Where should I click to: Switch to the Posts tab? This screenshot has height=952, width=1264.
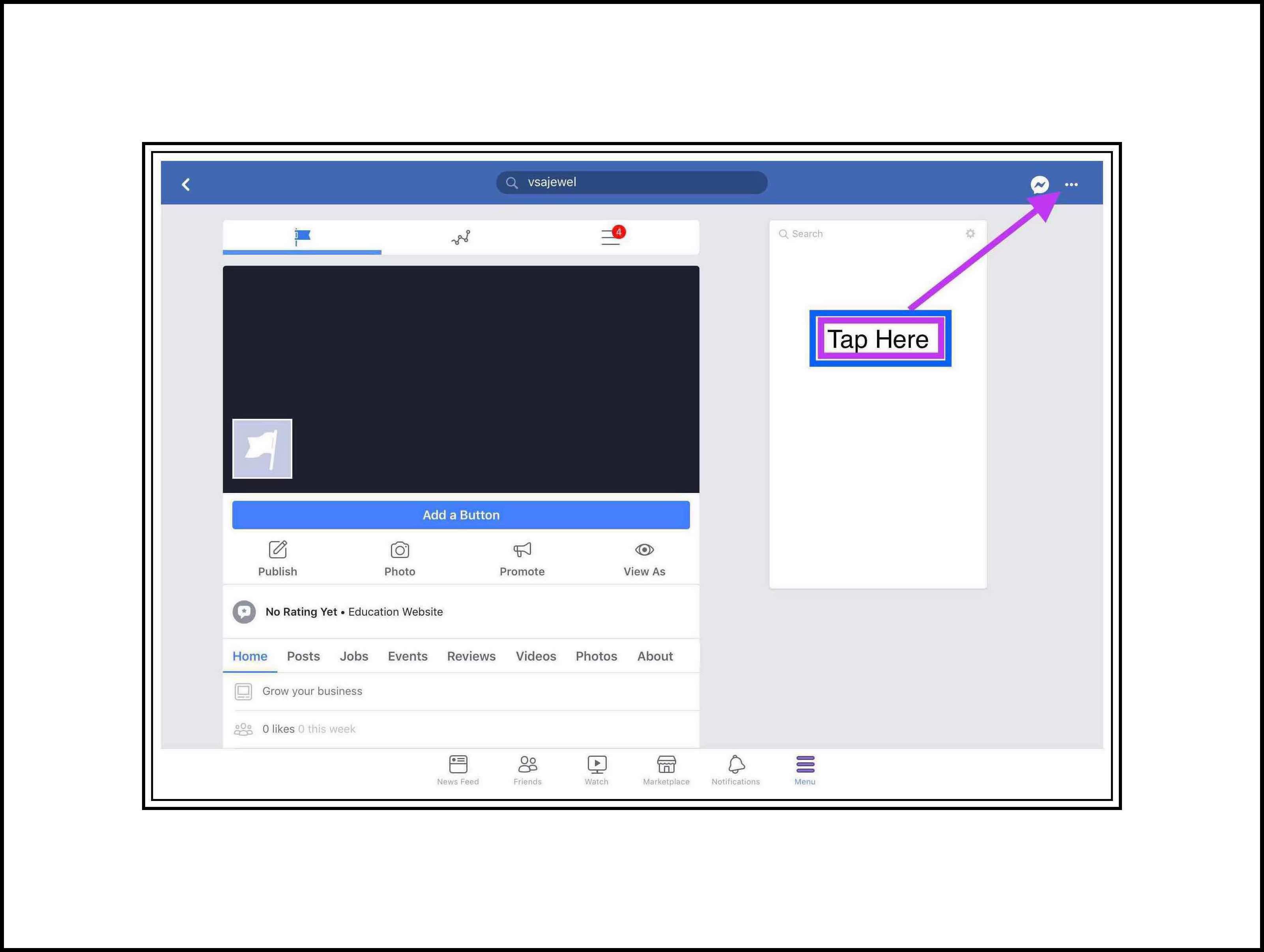303,656
